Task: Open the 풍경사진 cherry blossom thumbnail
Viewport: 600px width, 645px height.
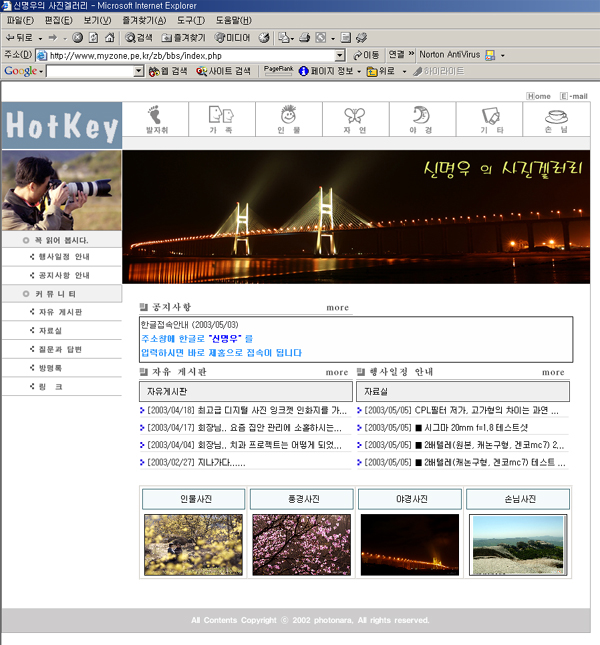Action: pos(301,543)
